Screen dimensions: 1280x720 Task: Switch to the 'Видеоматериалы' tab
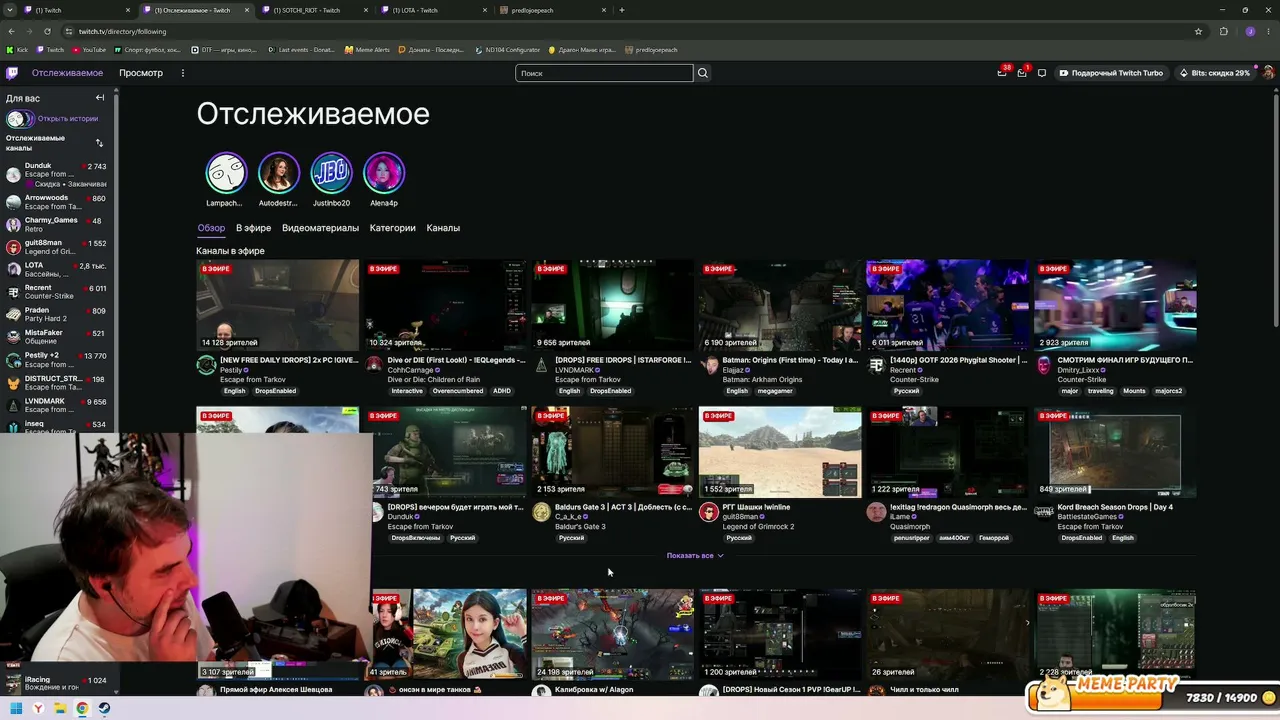pyautogui.click(x=320, y=228)
